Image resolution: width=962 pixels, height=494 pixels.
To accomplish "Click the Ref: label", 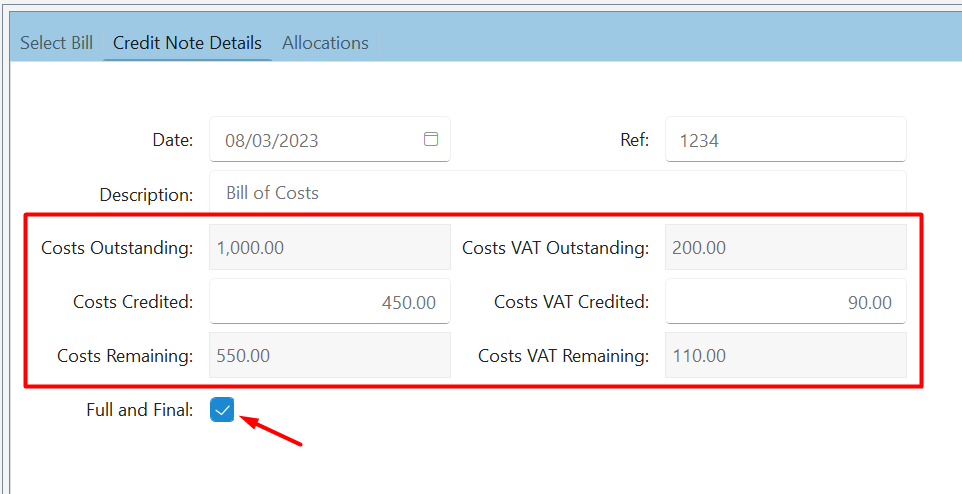I will click(x=634, y=140).
